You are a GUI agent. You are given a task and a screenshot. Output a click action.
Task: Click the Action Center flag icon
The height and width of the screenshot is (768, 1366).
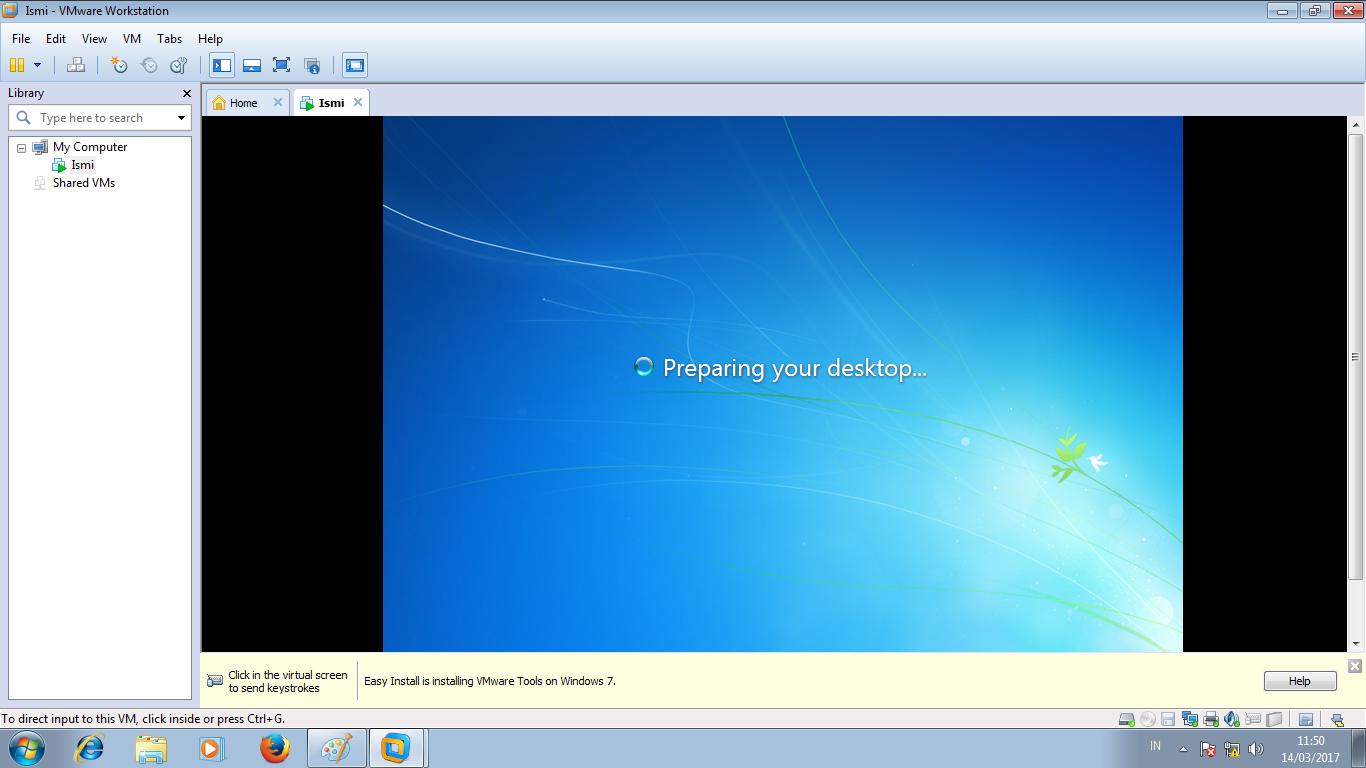(x=1208, y=749)
